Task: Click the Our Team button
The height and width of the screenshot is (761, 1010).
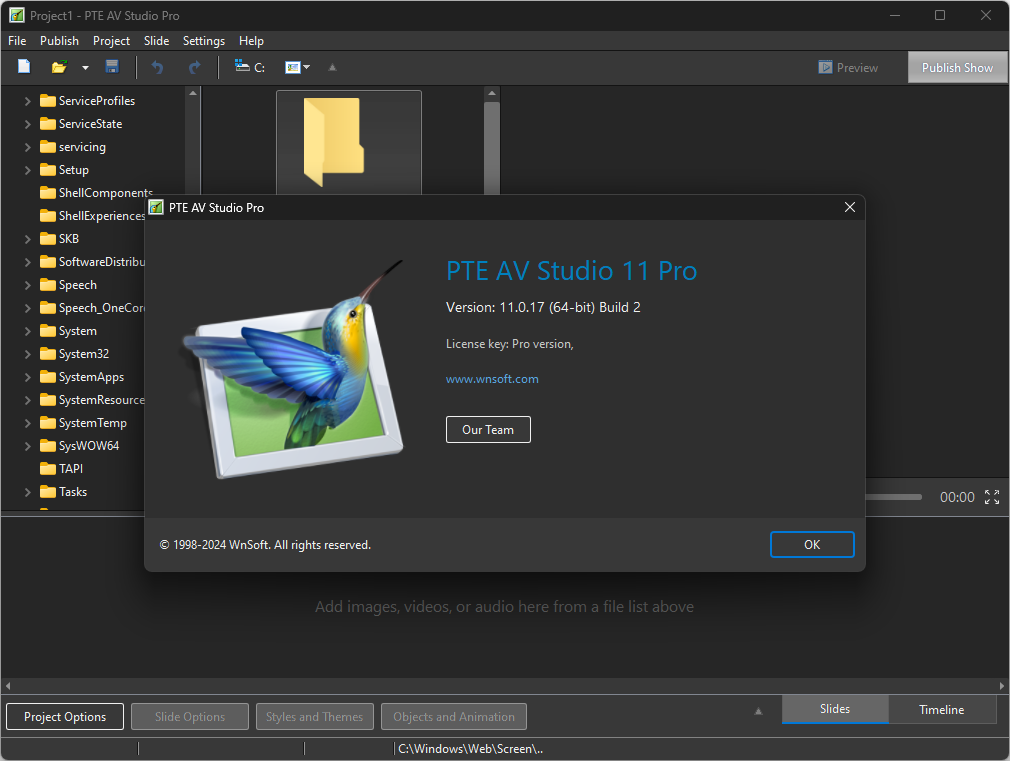Action: click(488, 430)
